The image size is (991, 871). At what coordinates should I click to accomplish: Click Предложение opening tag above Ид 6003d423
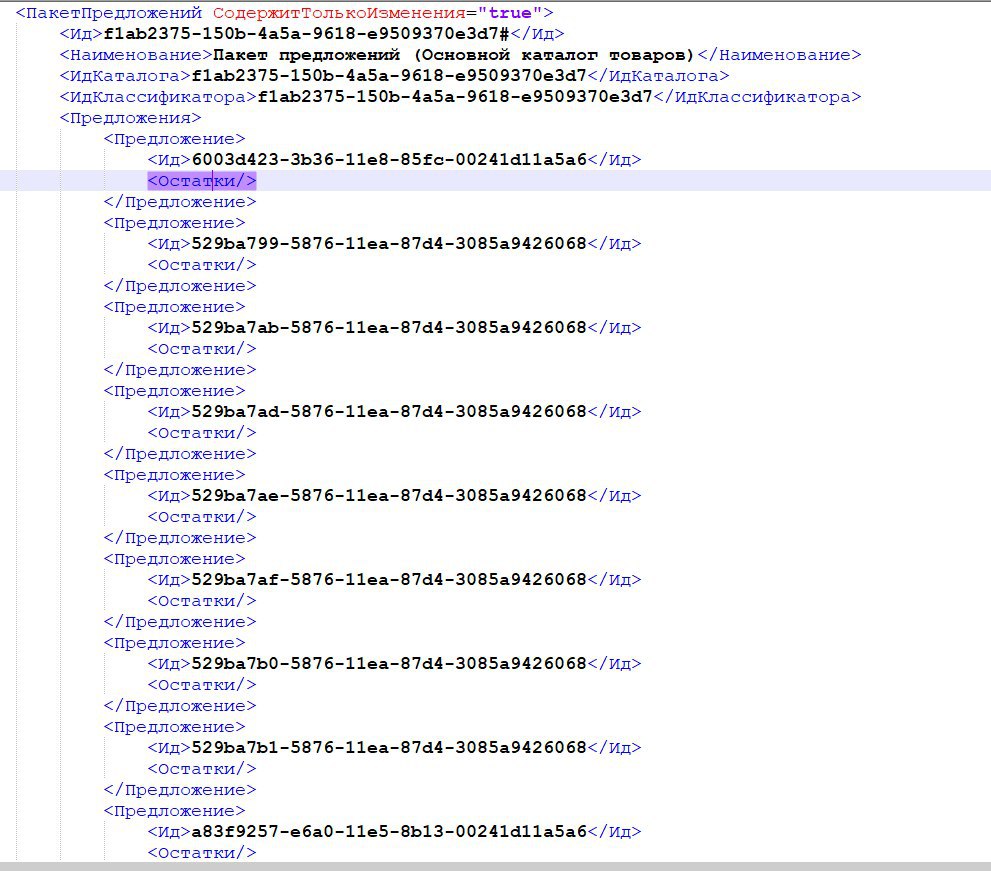coord(174,139)
